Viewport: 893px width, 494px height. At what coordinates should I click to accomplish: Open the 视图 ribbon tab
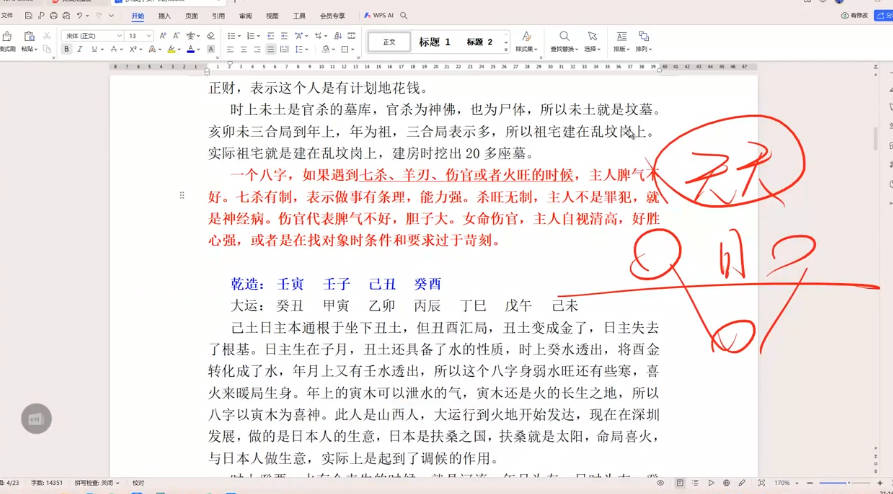(272, 16)
